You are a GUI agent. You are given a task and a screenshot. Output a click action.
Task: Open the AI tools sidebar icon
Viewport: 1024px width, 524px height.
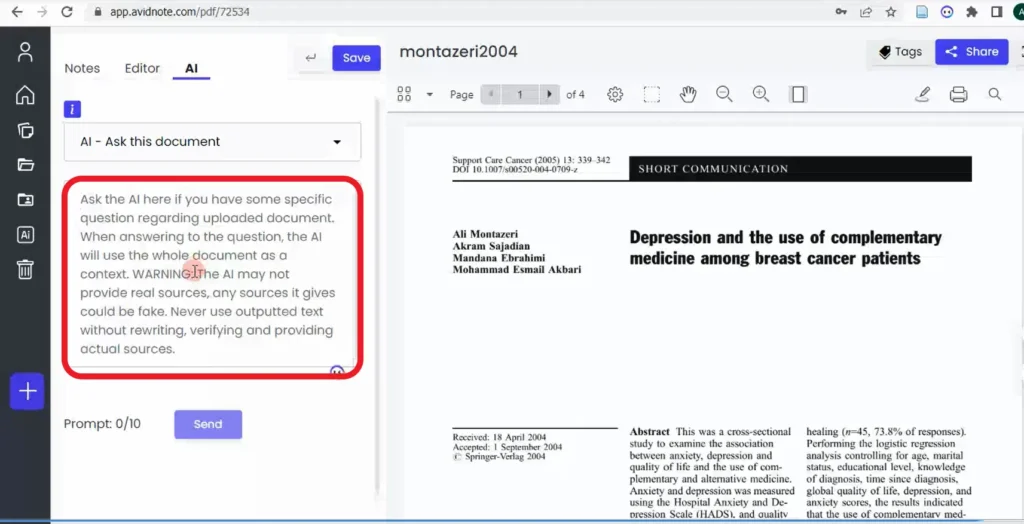point(25,235)
